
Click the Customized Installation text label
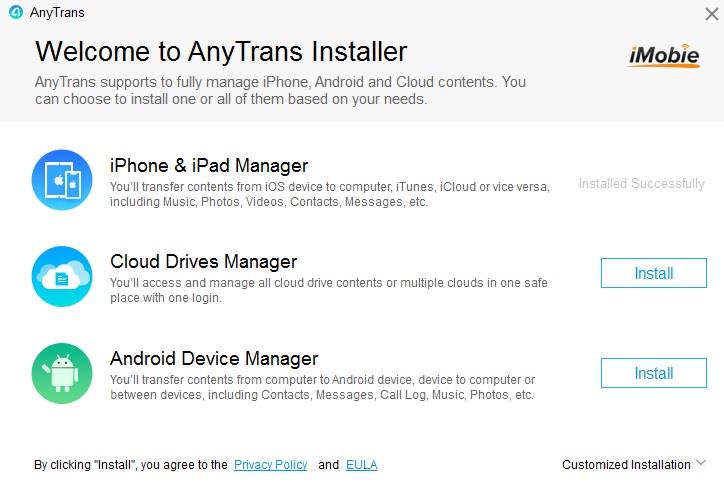(626, 465)
